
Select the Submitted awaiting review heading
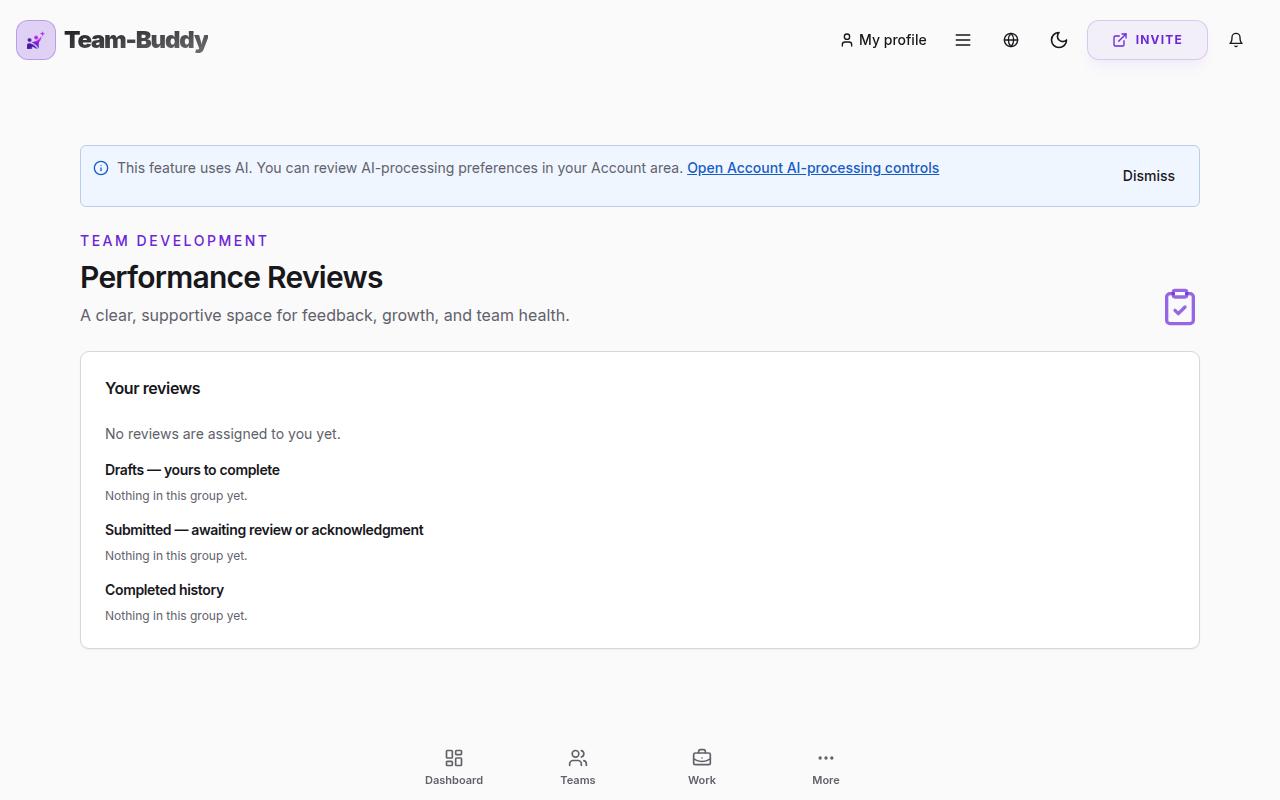[x=264, y=530]
